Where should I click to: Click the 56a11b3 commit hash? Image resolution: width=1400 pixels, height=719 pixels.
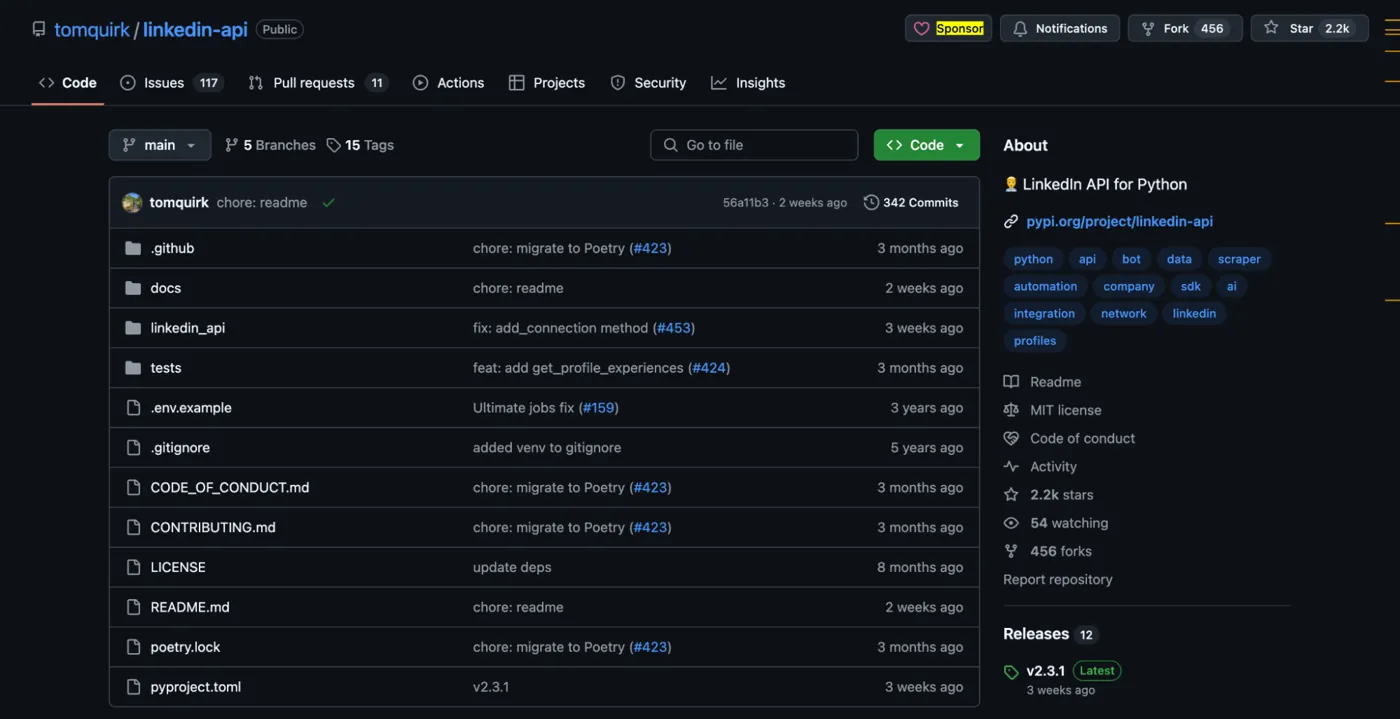click(x=746, y=203)
